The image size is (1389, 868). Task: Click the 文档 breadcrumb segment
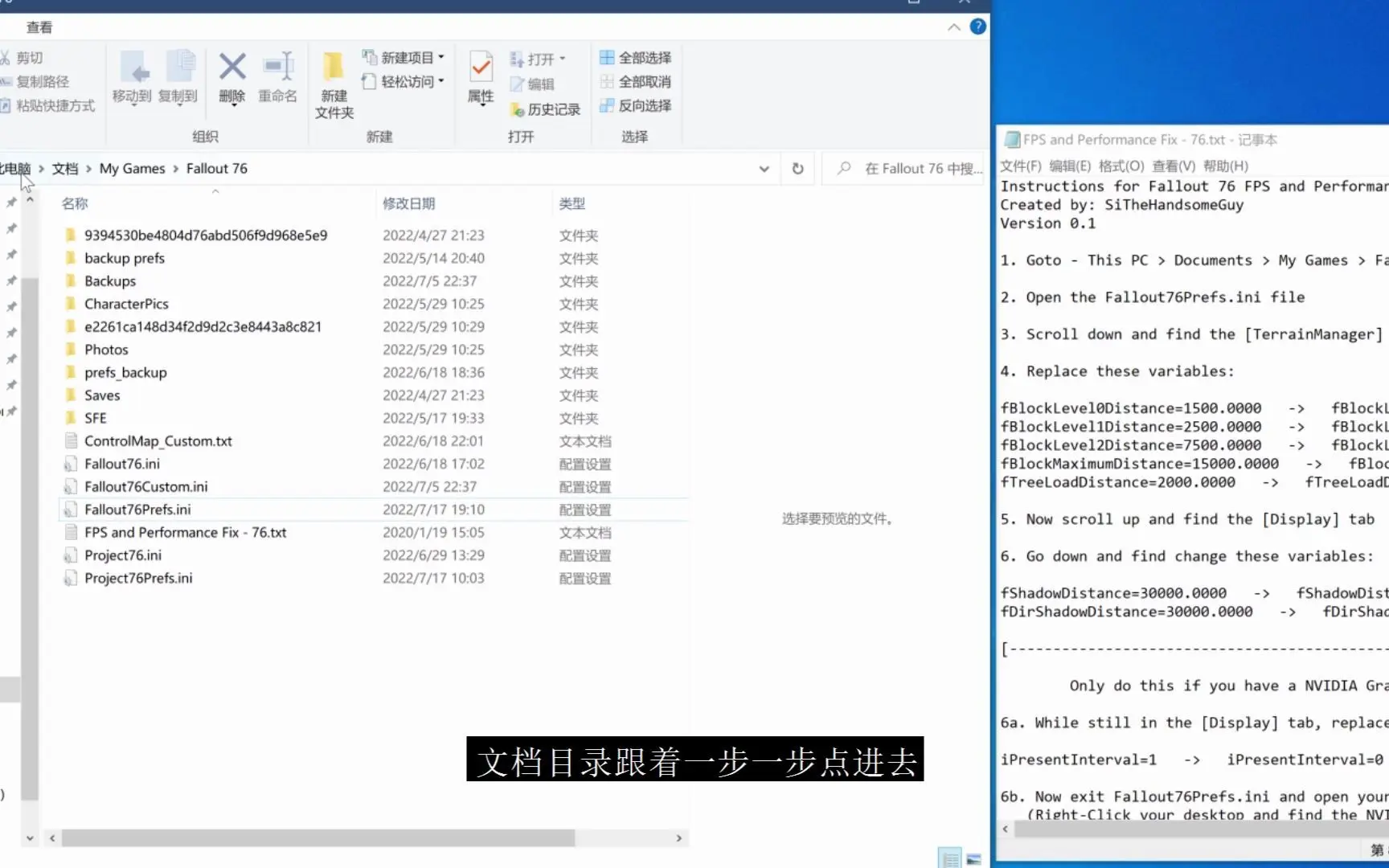pos(65,168)
